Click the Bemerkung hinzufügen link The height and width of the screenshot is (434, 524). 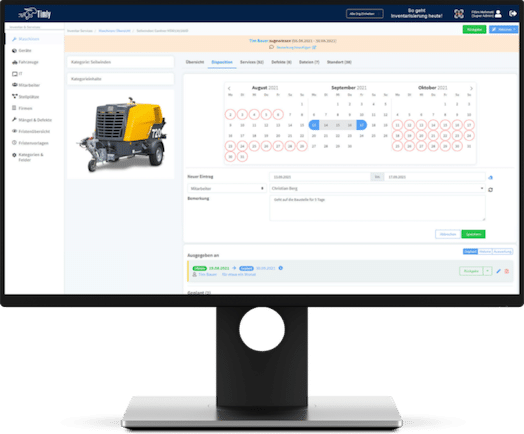click(296, 47)
